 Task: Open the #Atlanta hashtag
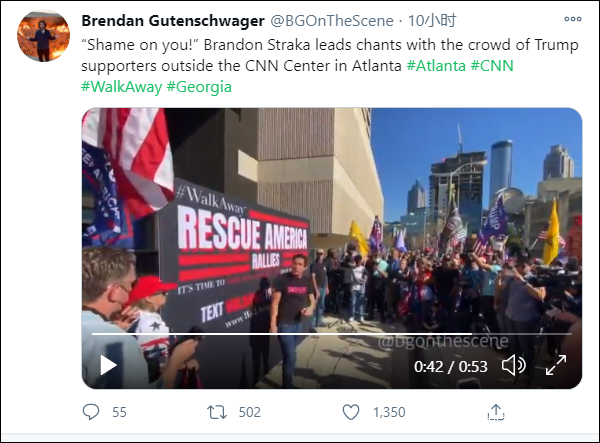(436, 66)
